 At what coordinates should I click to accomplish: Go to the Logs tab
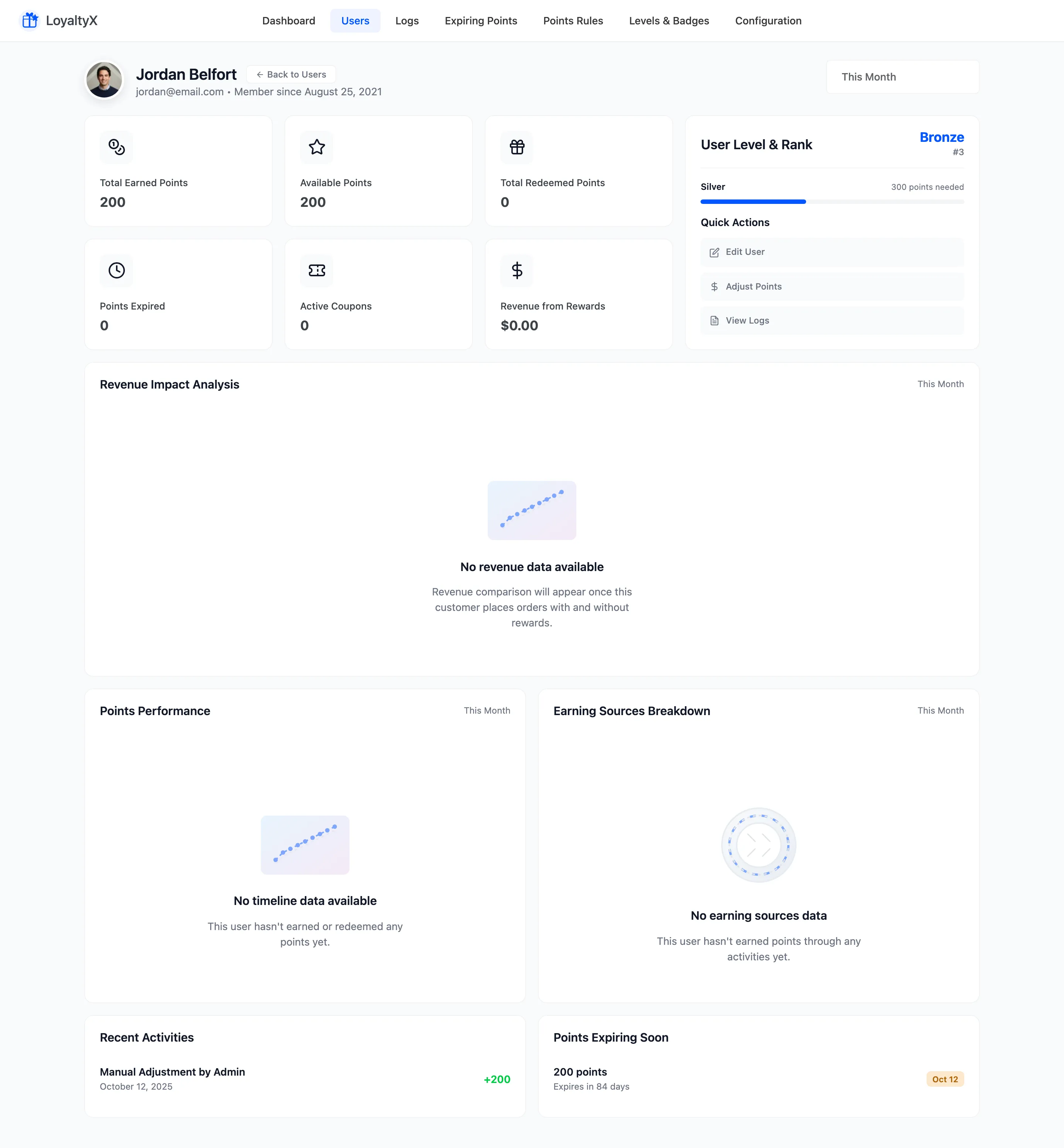[406, 21]
